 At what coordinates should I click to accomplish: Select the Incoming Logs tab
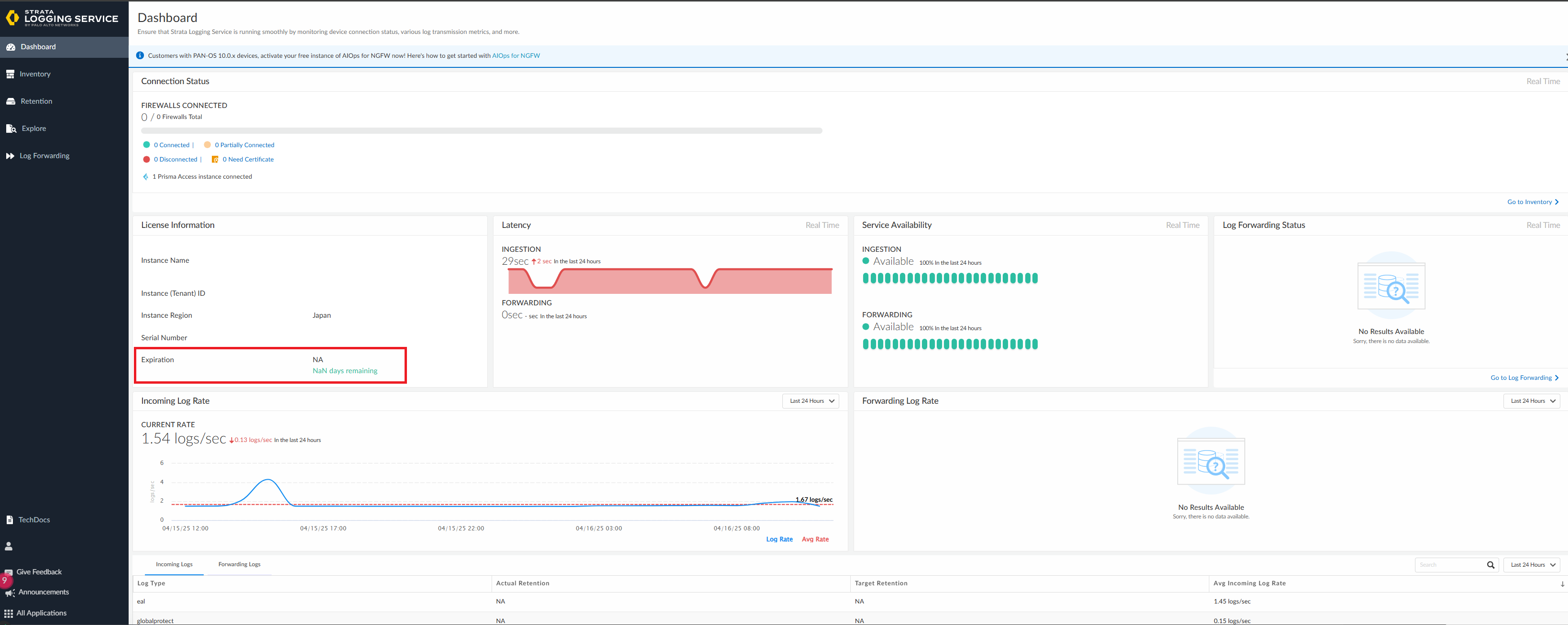(174, 564)
